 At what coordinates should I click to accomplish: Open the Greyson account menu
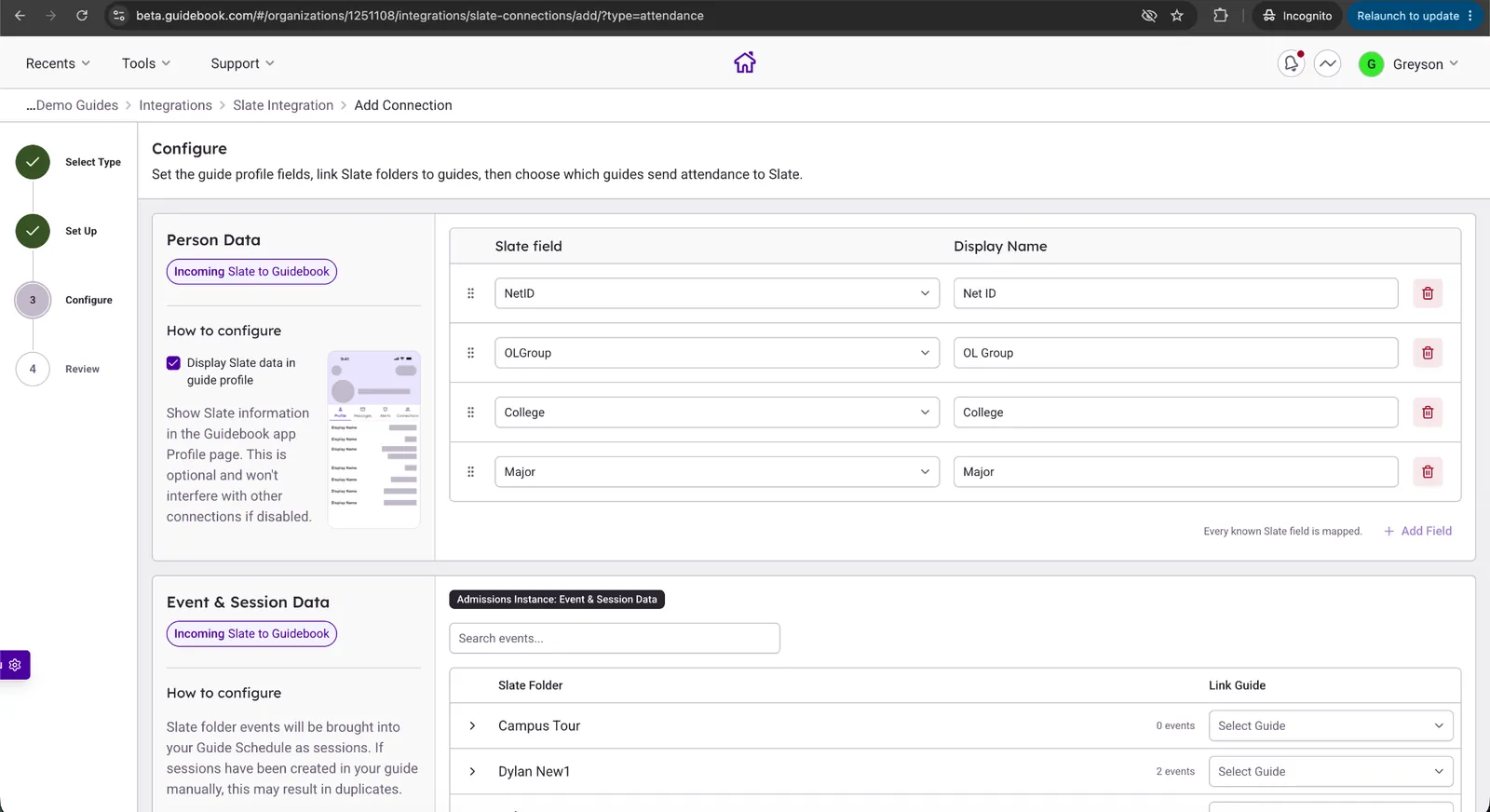1409,64
